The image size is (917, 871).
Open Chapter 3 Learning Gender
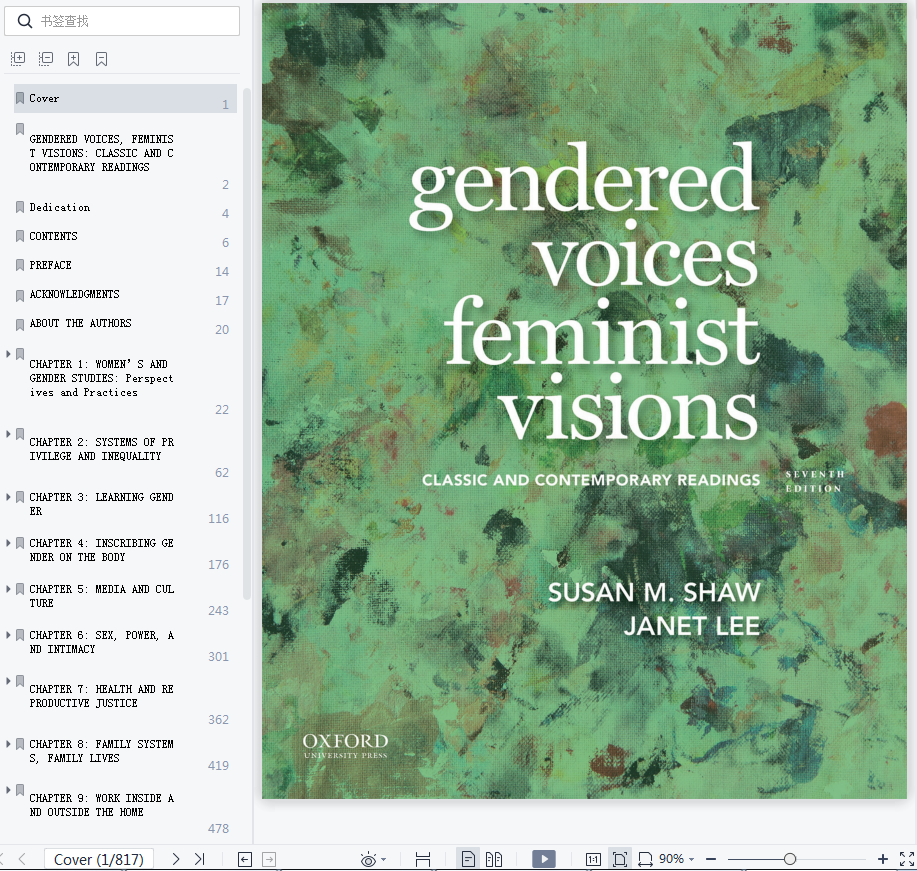coord(101,504)
